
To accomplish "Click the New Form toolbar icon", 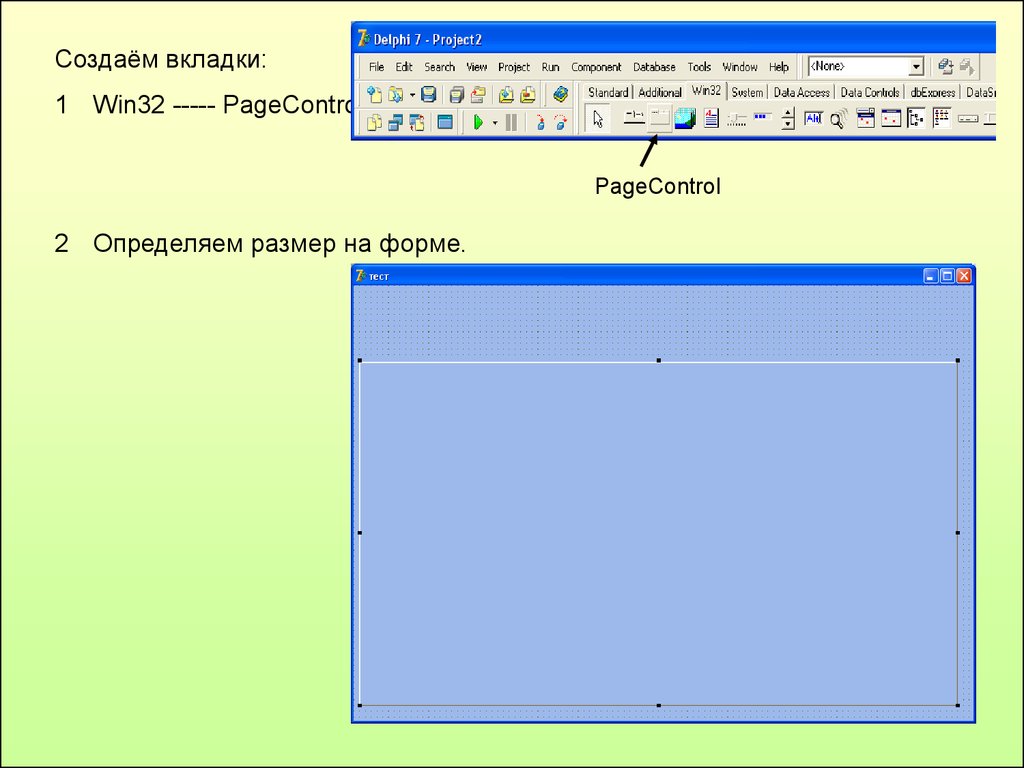I will click(x=445, y=122).
